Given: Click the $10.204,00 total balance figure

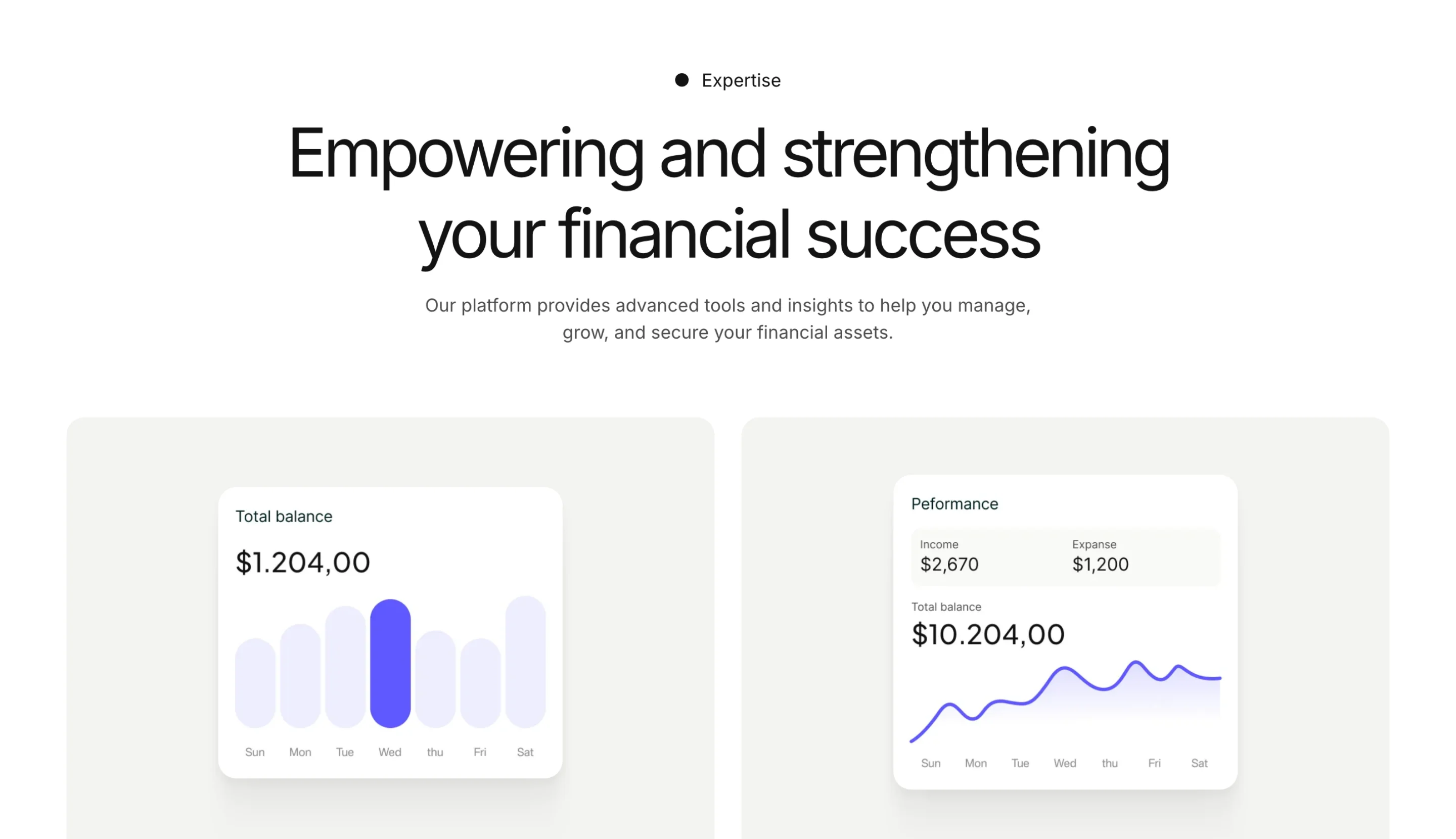Looking at the screenshot, I should [x=987, y=634].
